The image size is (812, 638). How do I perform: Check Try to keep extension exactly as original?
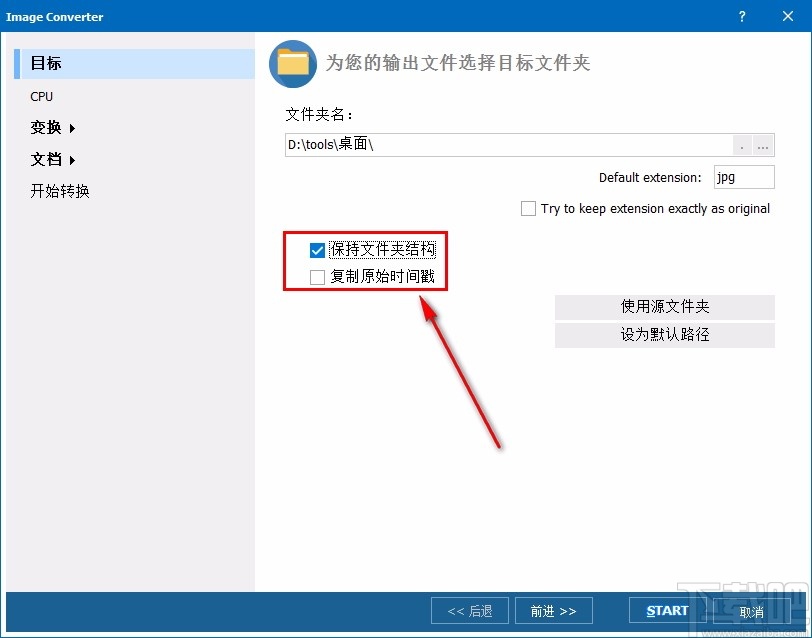(528, 209)
